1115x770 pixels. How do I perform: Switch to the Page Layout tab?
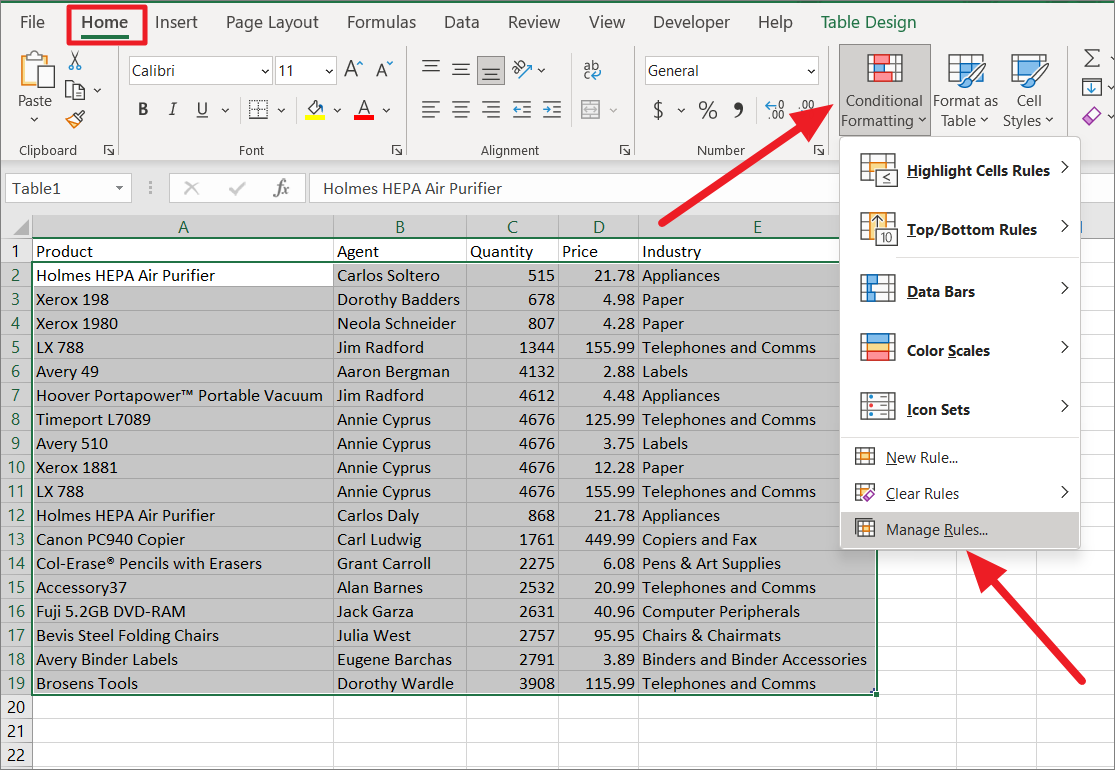(272, 23)
